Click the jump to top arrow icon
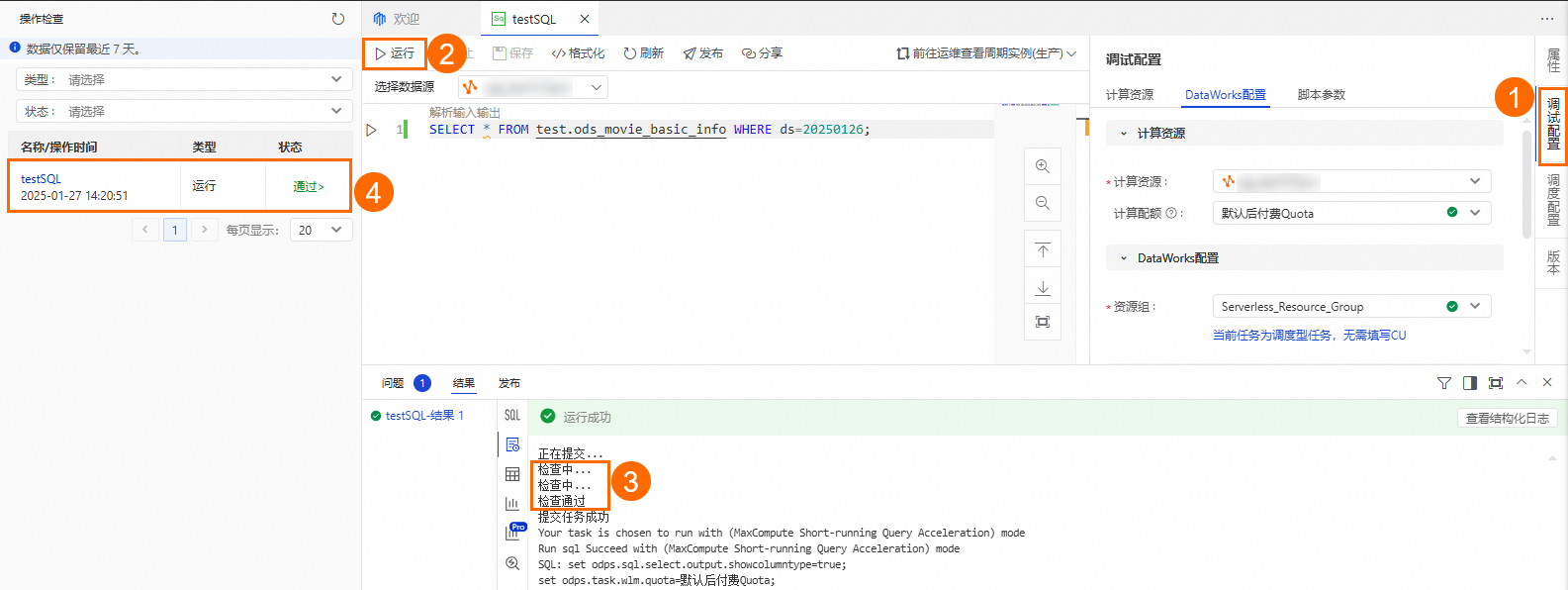Viewport: 1568px width, 590px height. [1043, 250]
